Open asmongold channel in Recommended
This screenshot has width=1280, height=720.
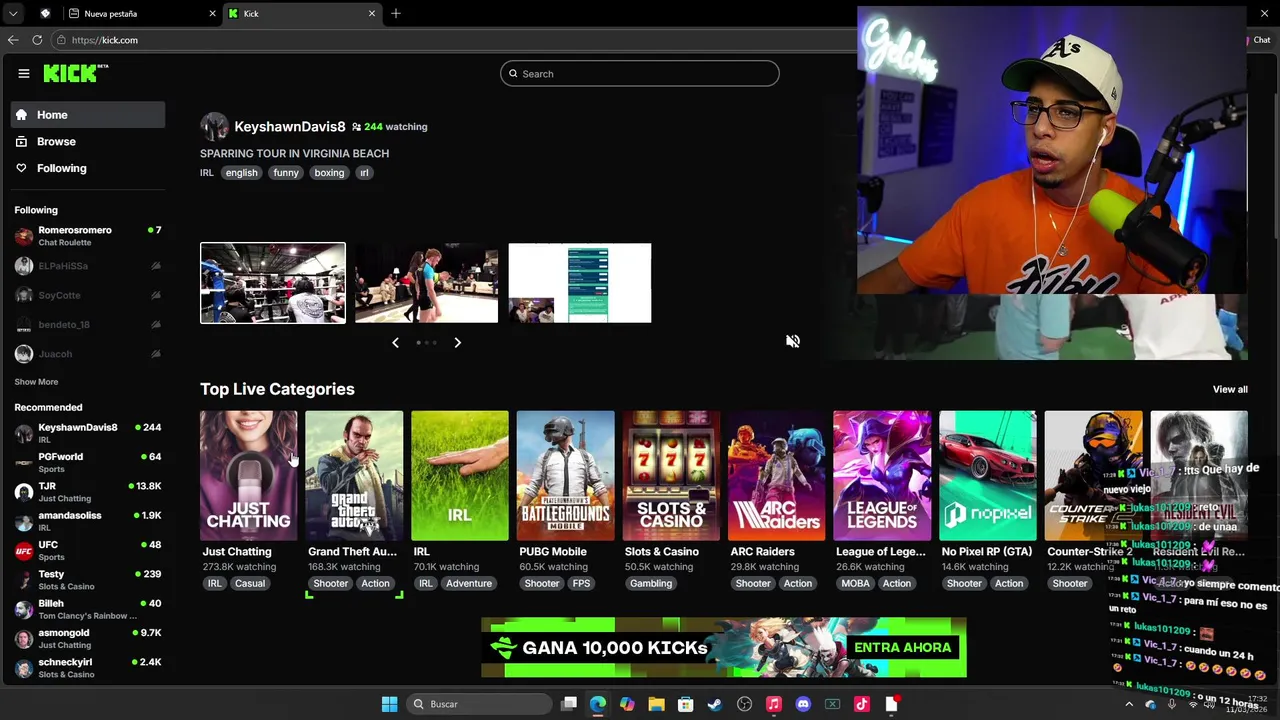88,638
